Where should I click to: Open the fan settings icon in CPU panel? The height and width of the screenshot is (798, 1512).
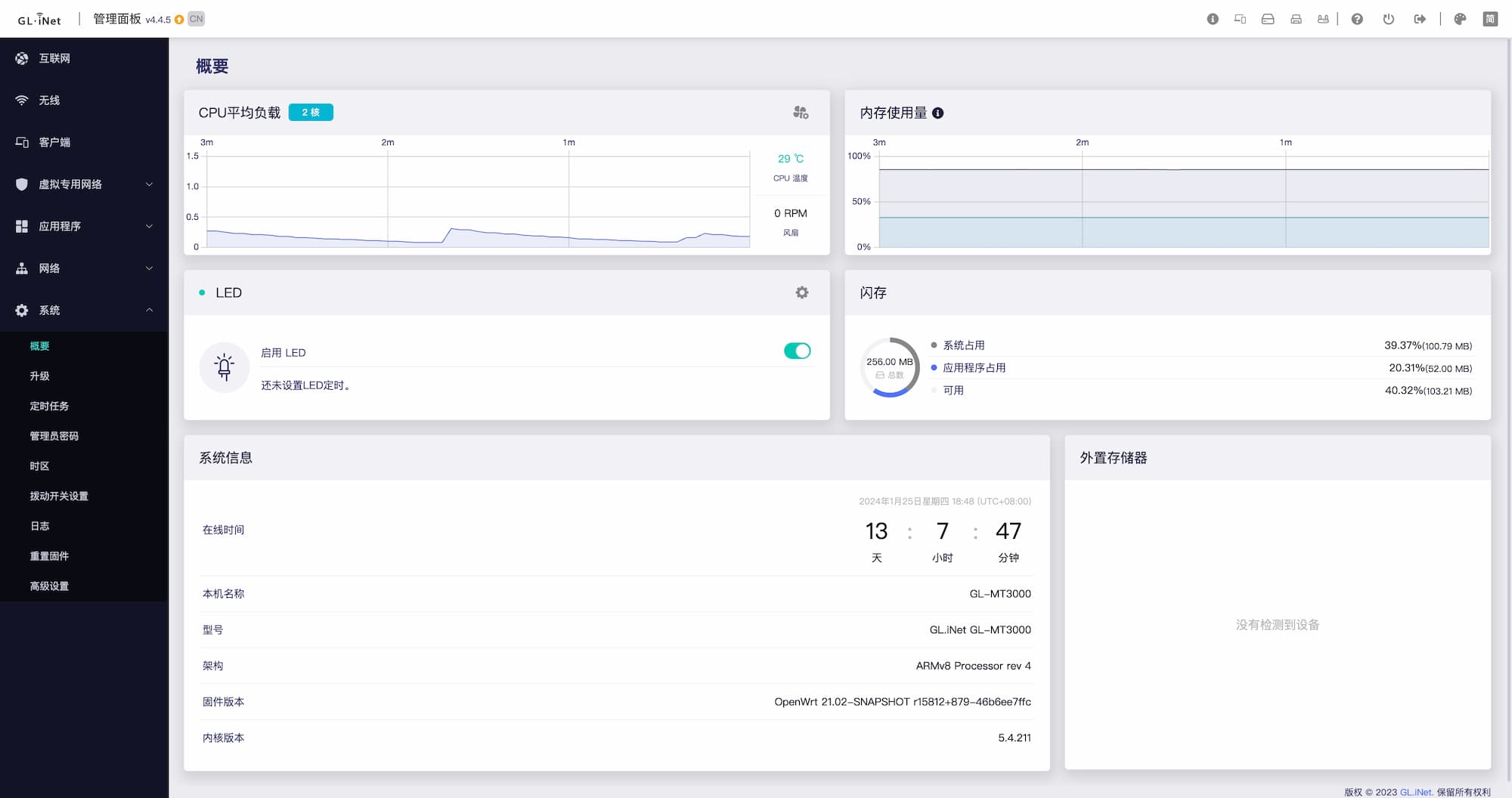pos(801,113)
